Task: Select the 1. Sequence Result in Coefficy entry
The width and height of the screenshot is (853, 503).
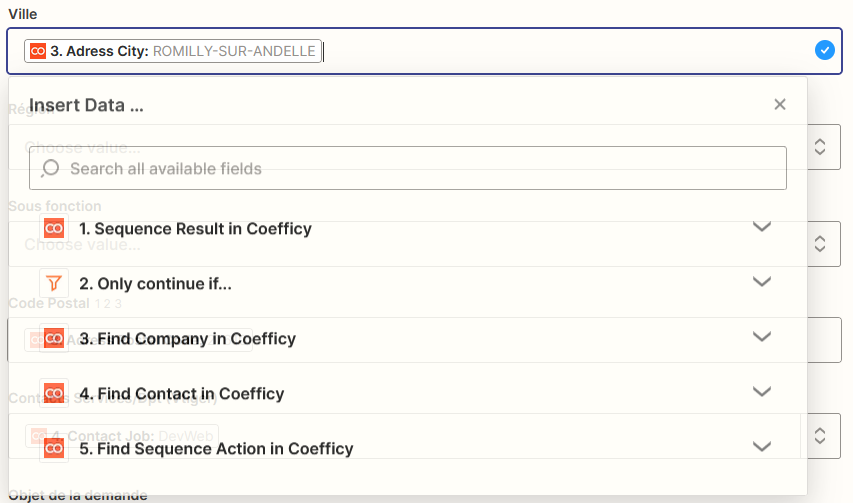Action: click(195, 229)
